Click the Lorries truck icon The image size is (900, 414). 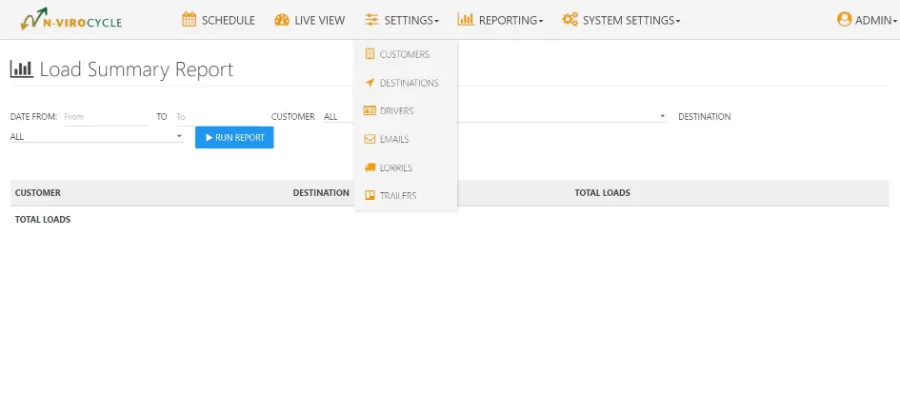[x=370, y=167]
